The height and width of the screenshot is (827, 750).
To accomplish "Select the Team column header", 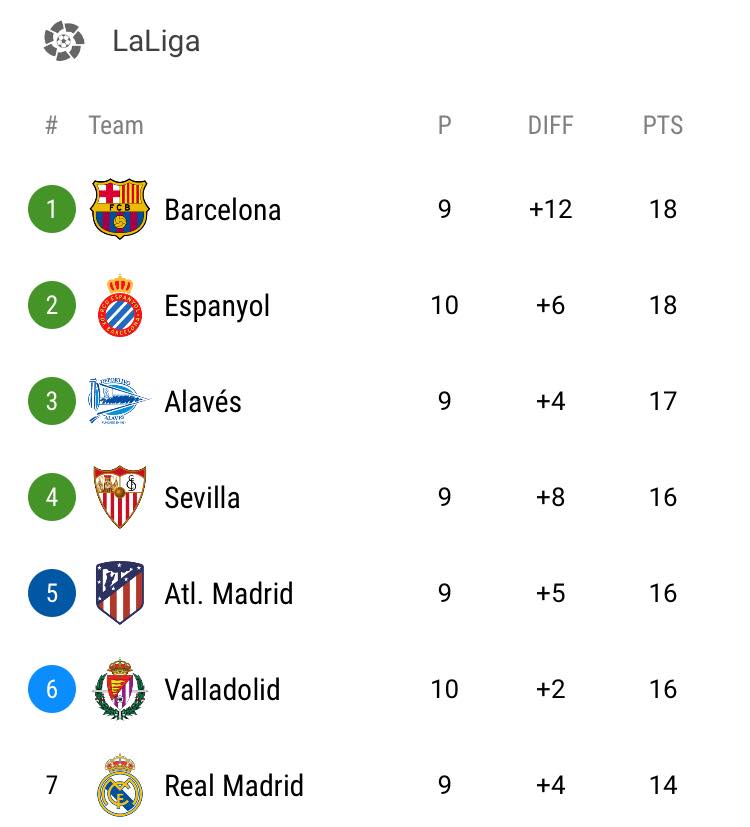I will coord(116,126).
